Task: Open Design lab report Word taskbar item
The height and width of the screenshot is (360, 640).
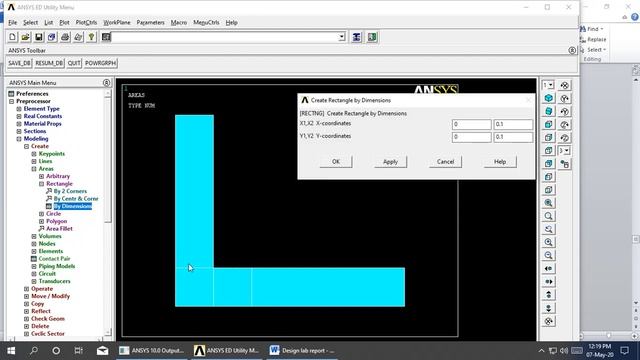Action: pyautogui.click(x=302, y=351)
